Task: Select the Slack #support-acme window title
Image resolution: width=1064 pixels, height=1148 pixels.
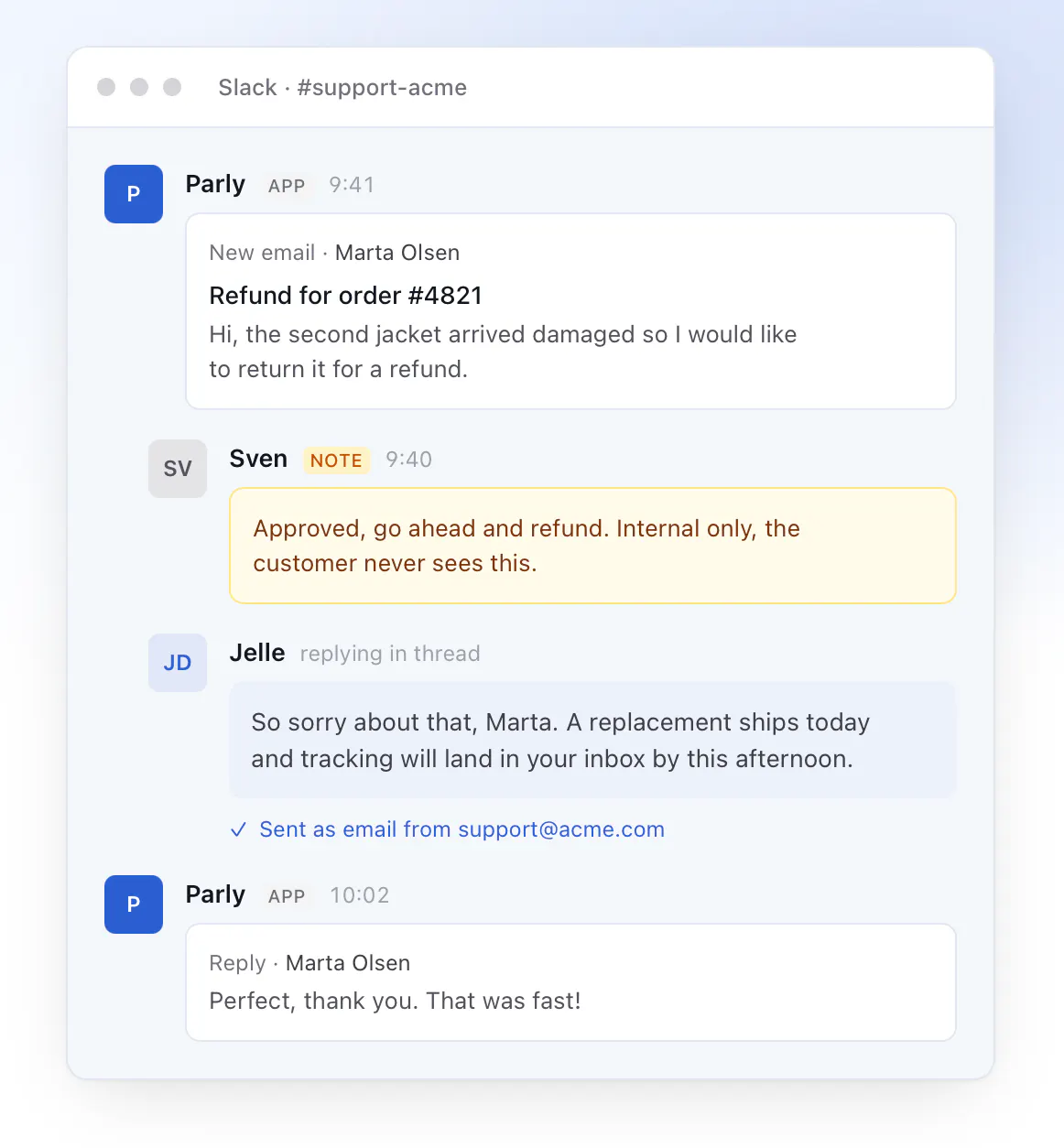Action: click(x=342, y=88)
